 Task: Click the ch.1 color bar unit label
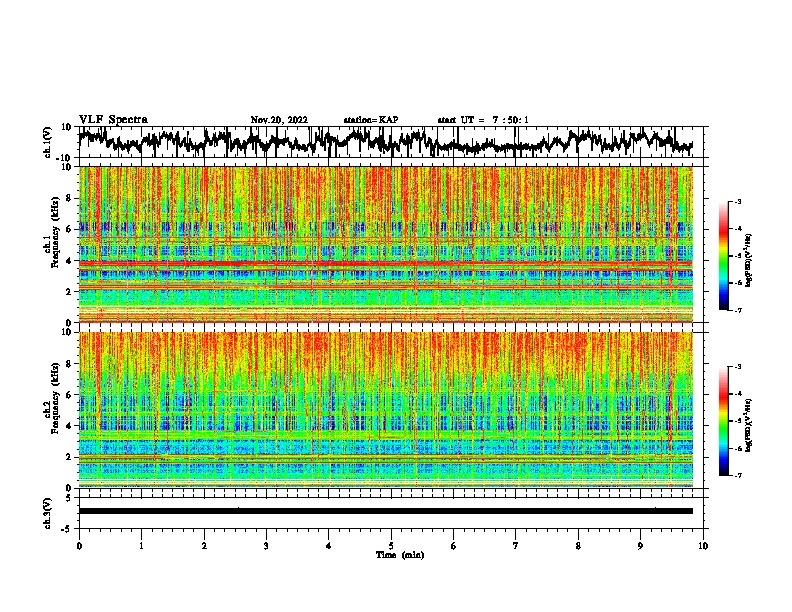pyautogui.click(x=748, y=260)
